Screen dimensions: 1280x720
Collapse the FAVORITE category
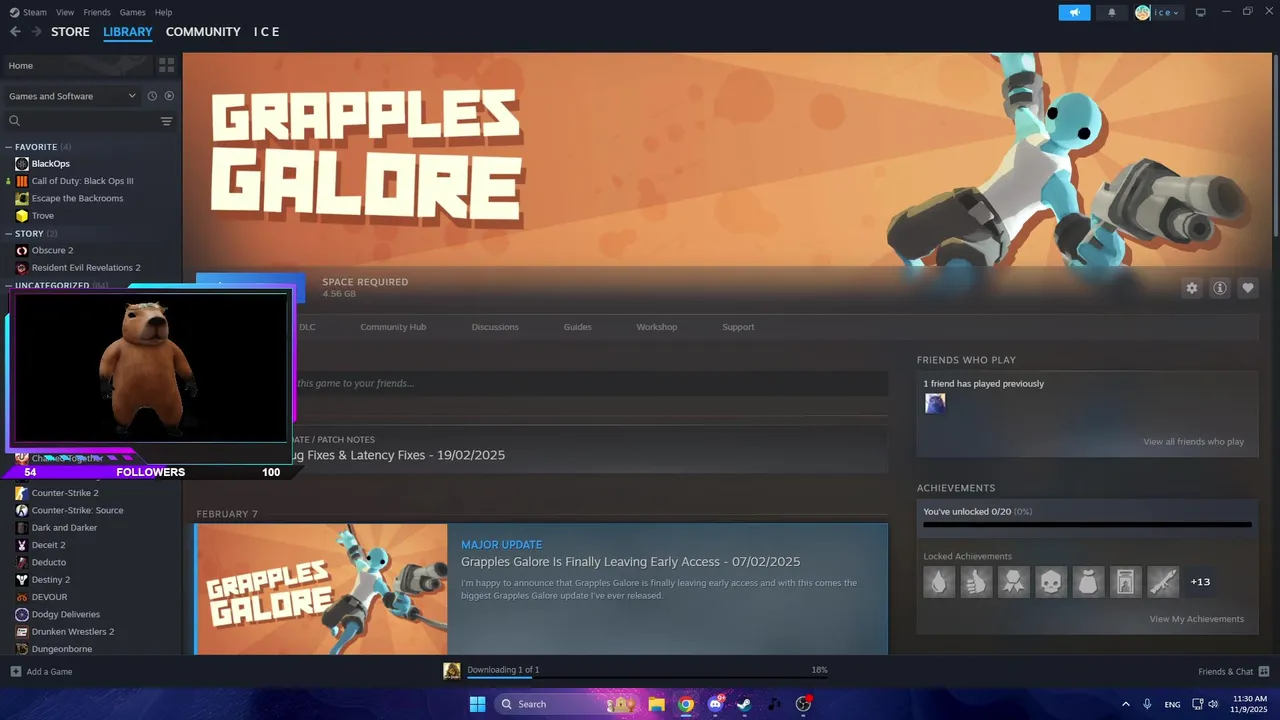(9, 147)
